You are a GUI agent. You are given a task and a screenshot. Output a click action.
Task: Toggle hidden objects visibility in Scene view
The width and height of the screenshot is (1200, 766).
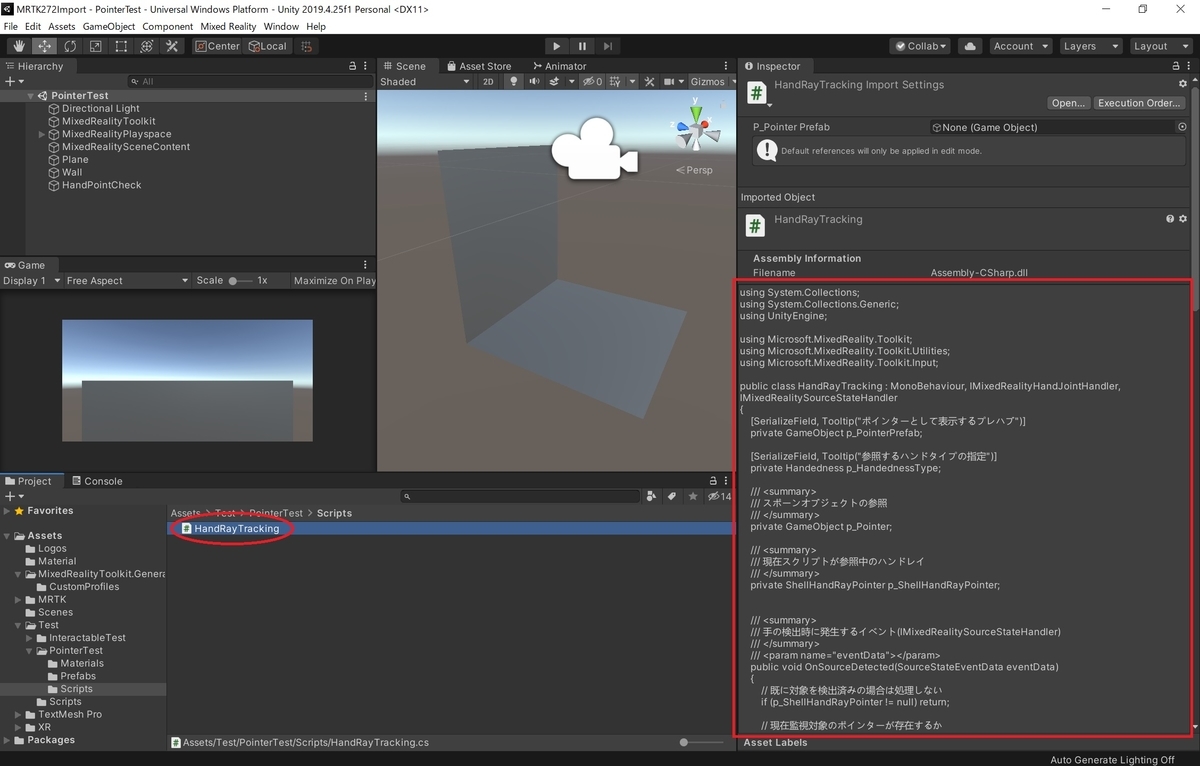592,82
